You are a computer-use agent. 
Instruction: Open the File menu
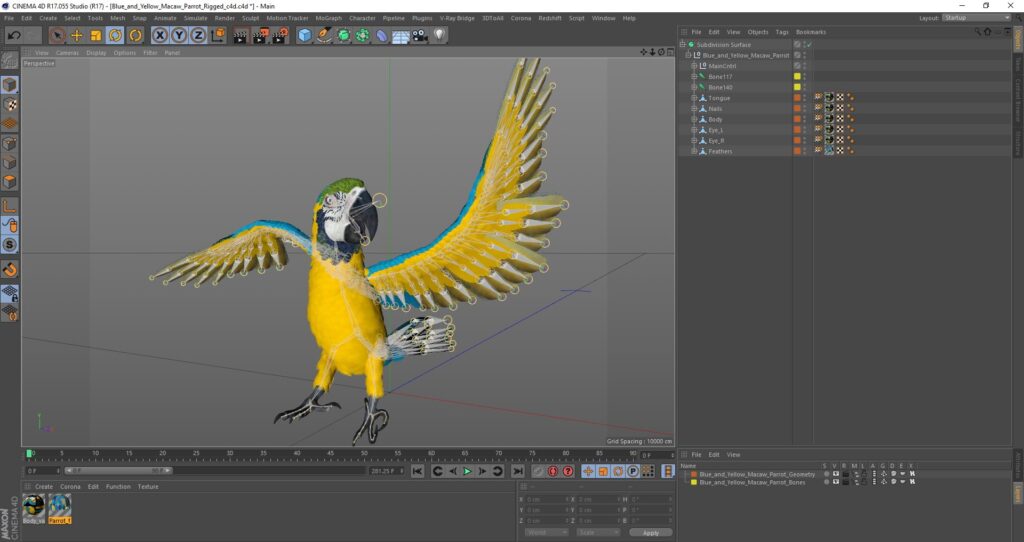pos(9,18)
